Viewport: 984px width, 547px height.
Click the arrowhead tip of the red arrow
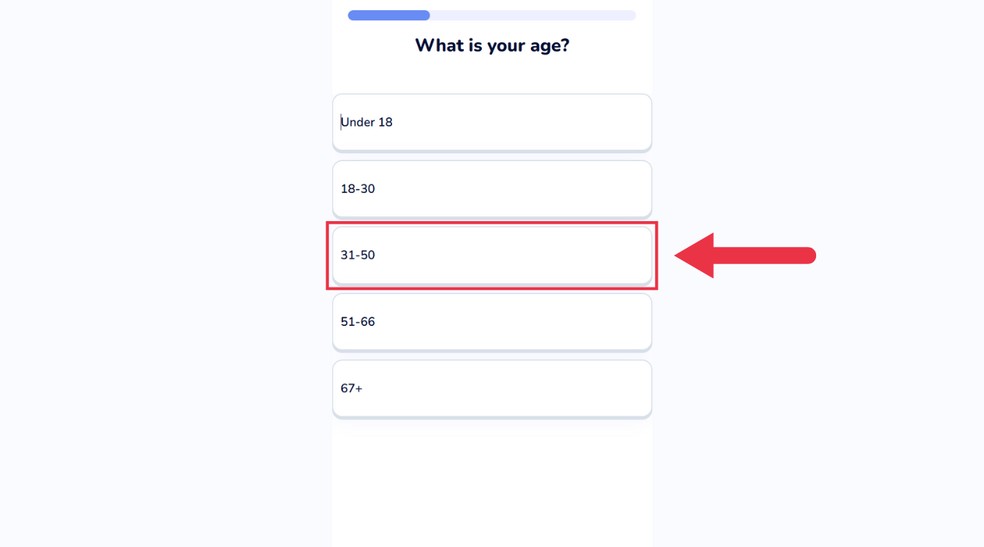click(679, 256)
